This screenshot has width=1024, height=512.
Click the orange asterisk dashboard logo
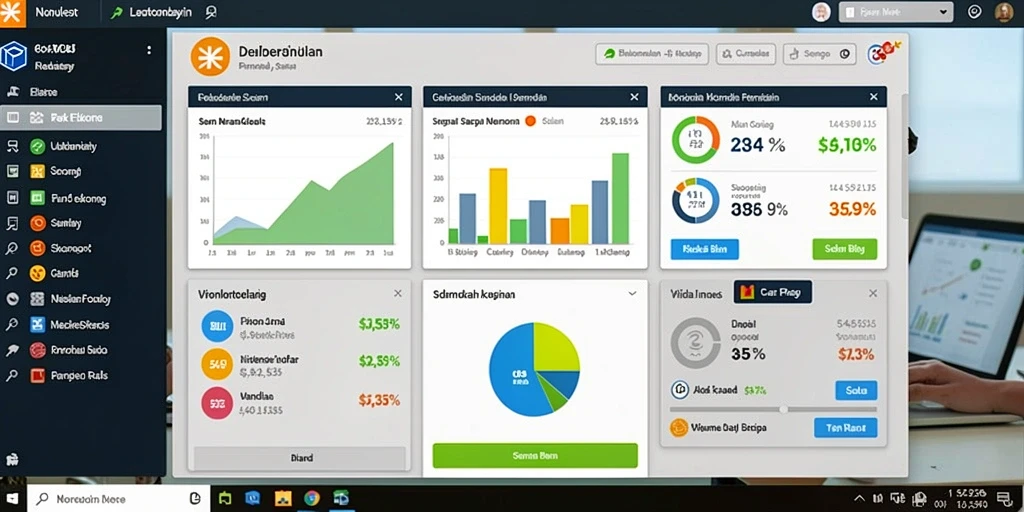(210, 57)
